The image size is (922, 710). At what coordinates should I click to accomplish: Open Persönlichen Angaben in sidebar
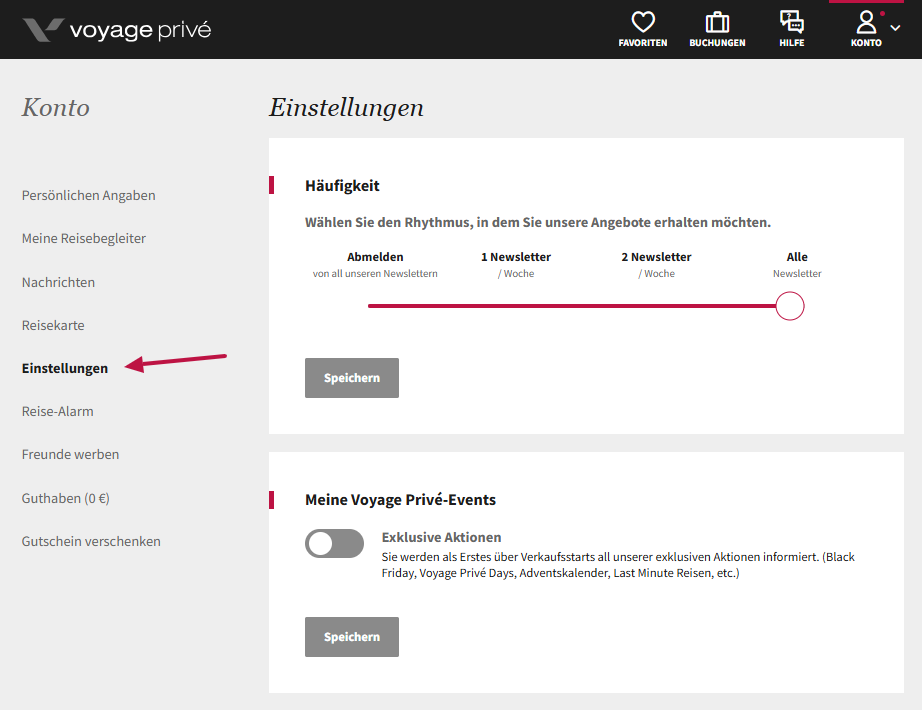pos(89,195)
